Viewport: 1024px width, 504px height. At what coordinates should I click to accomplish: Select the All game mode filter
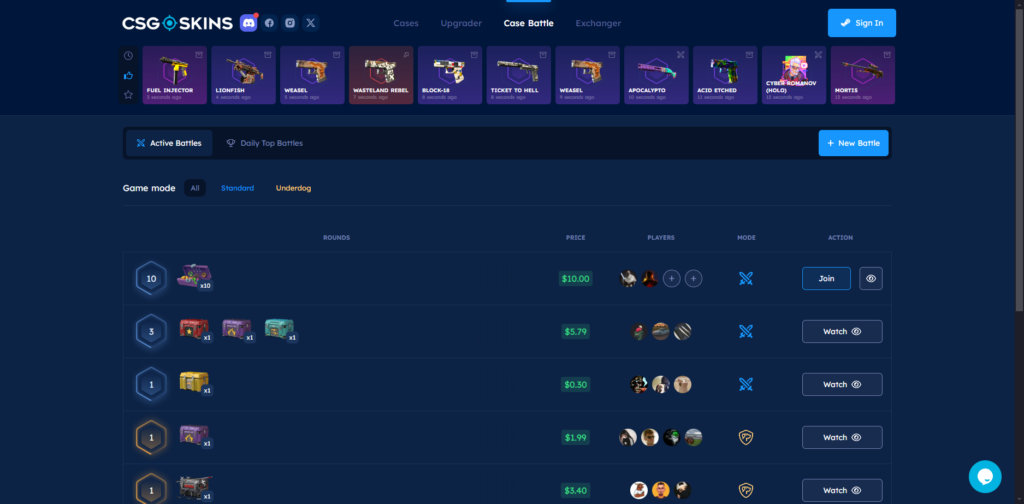pos(195,188)
